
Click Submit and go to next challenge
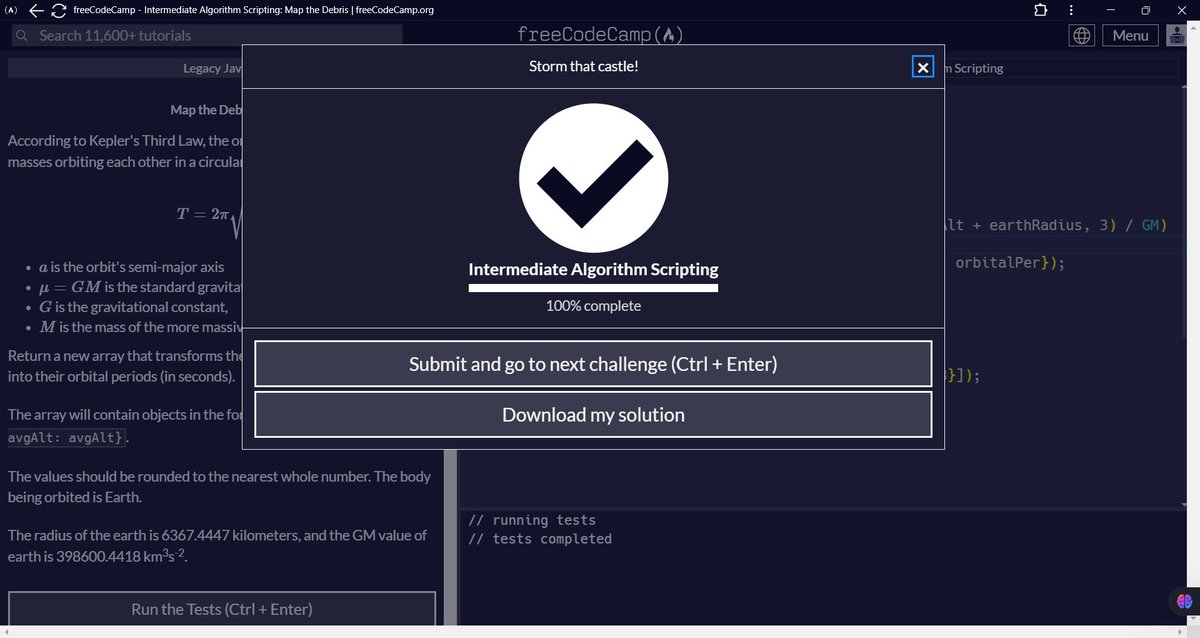(x=593, y=364)
